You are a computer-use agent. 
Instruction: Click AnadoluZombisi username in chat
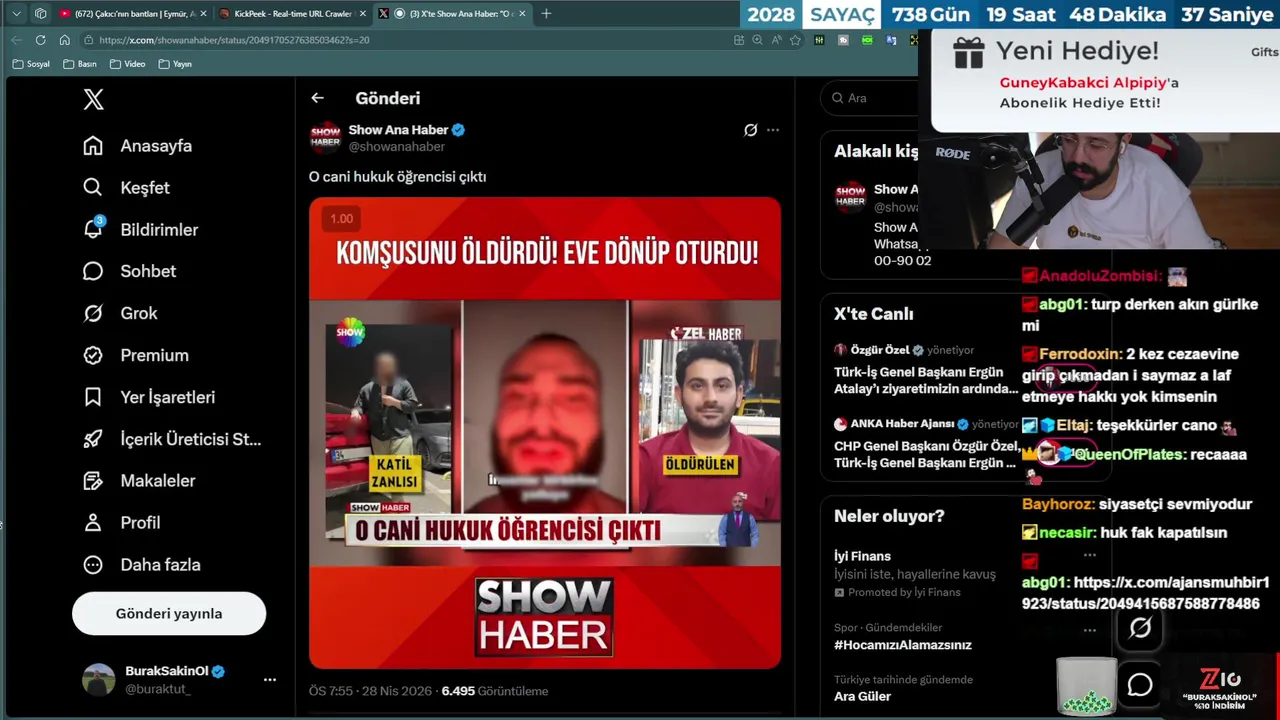[x=1098, y=276]
